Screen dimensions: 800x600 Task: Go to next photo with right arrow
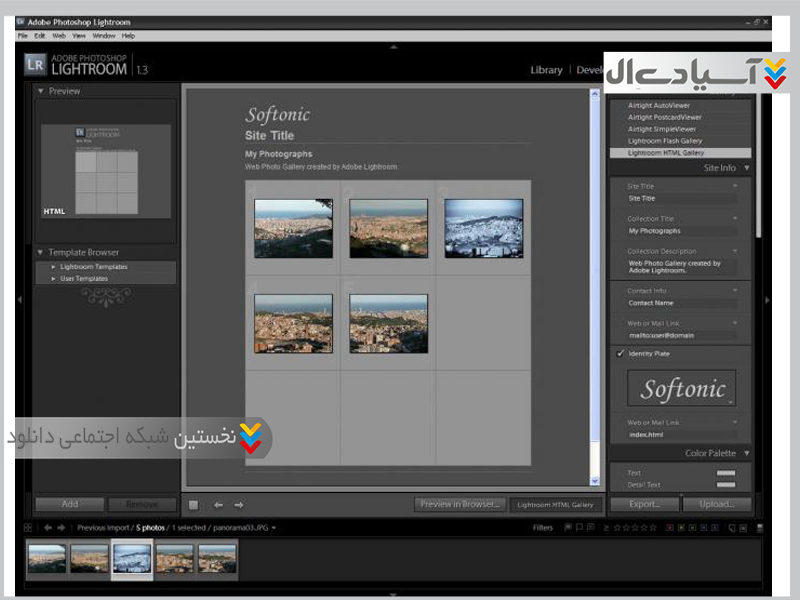(x=239, y=505)
